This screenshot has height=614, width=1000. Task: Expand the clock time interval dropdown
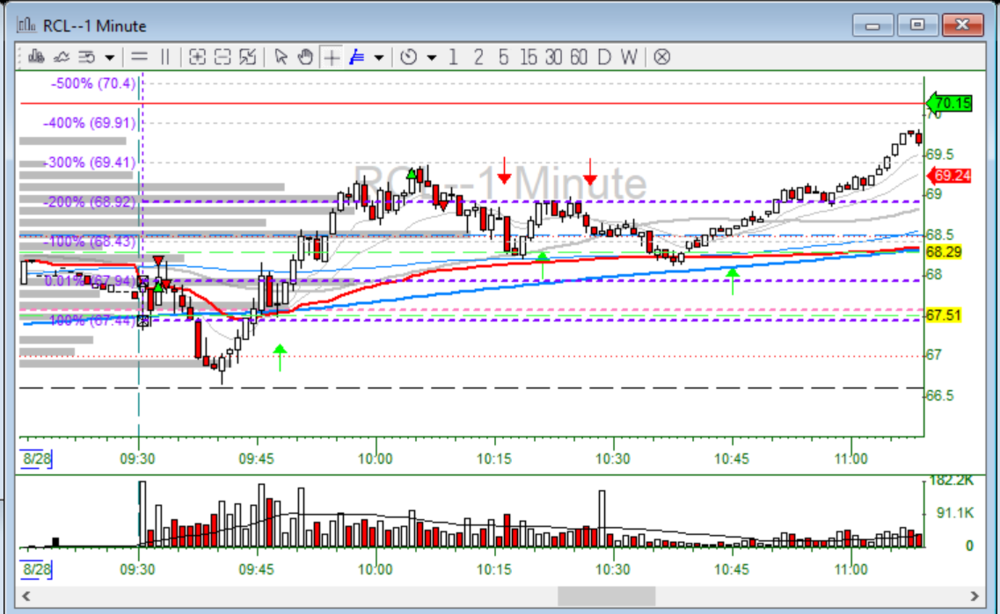click(x=431, y=57)
